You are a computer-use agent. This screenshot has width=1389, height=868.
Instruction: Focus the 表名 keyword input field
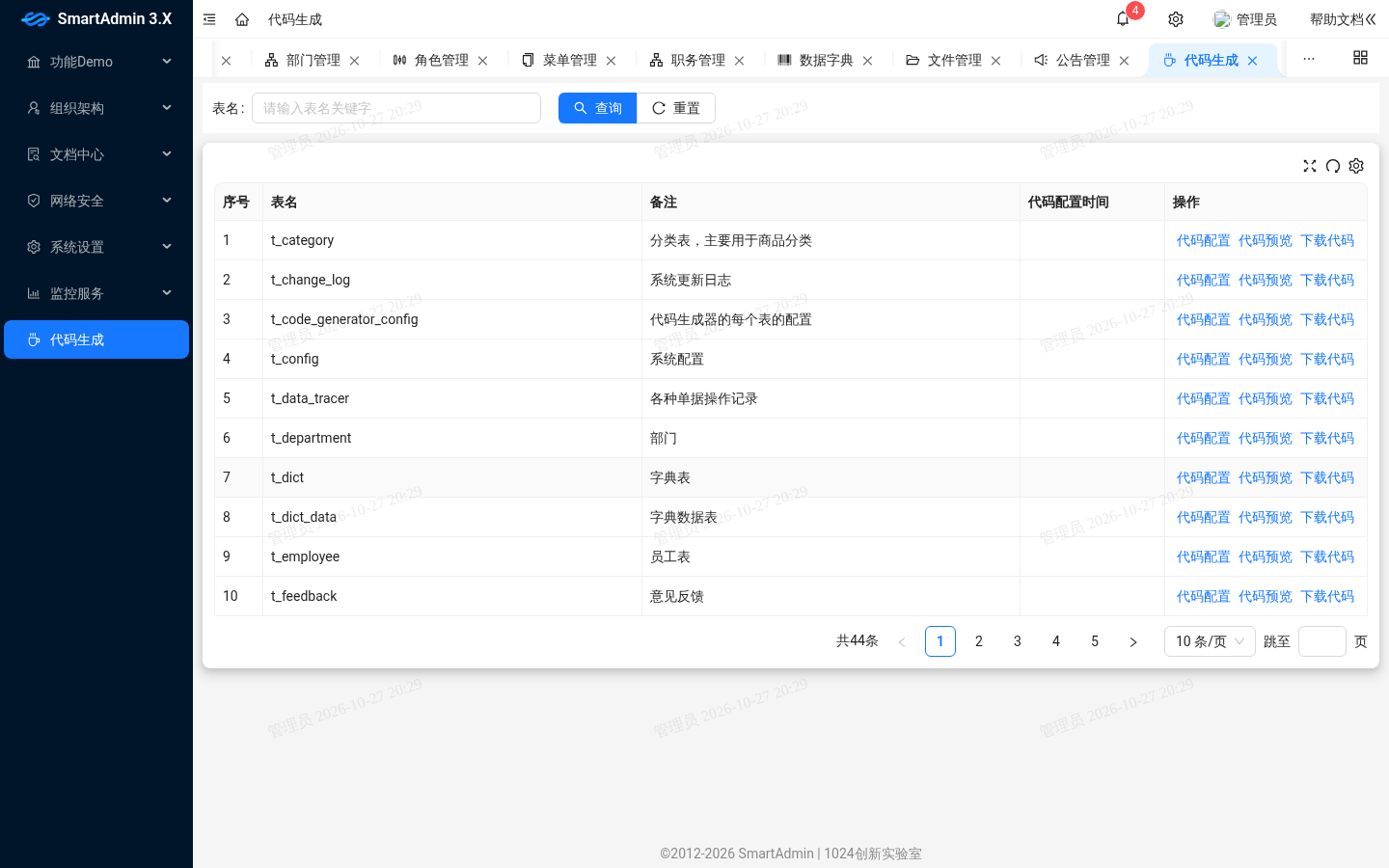pos(396,108)
